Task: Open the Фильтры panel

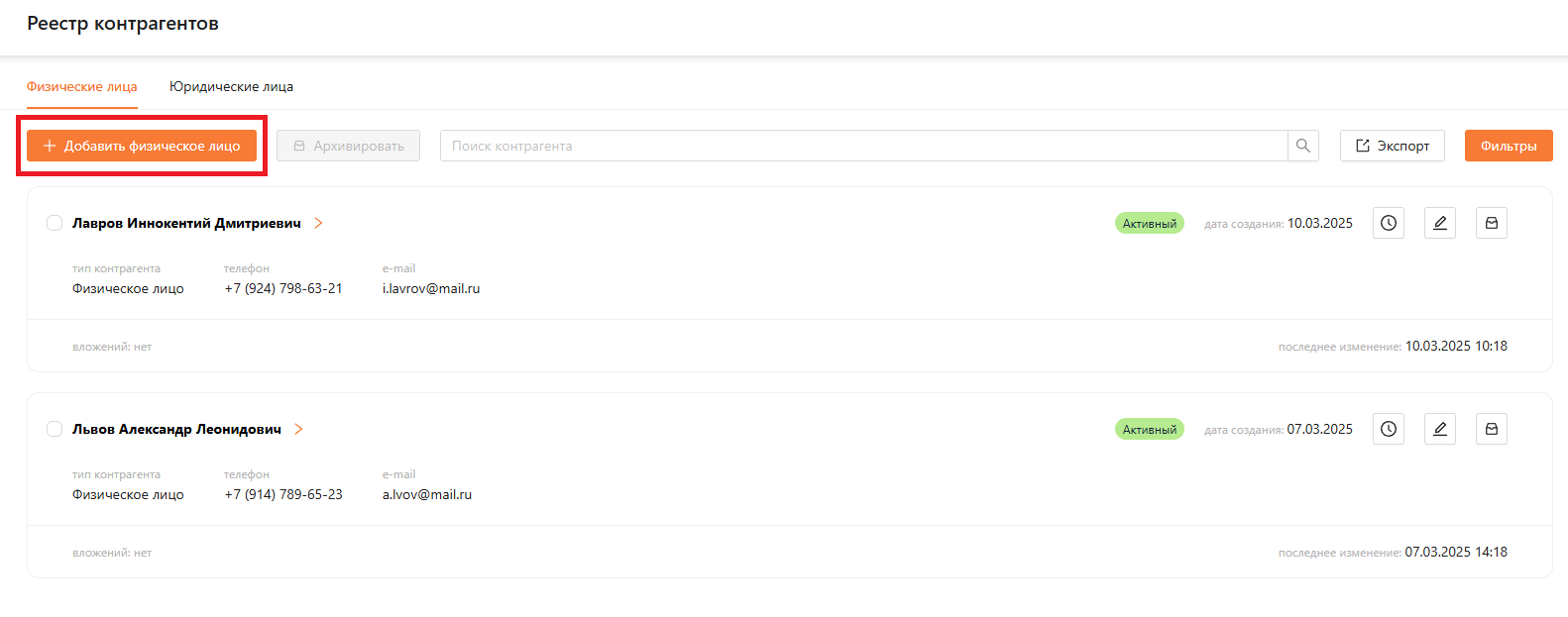Action: tap(1508, 146)
